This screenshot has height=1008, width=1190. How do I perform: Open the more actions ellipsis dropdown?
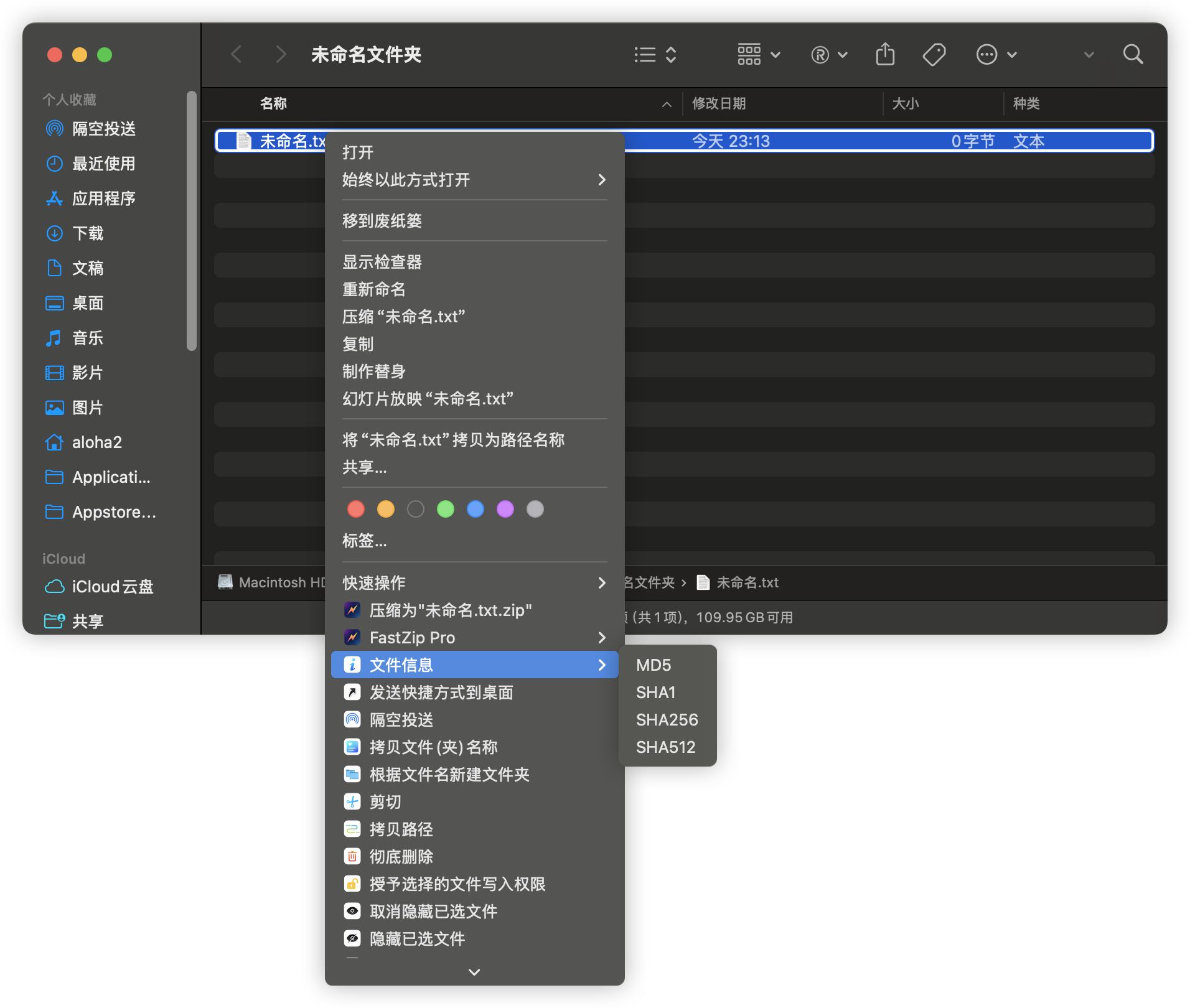point(996,55)
